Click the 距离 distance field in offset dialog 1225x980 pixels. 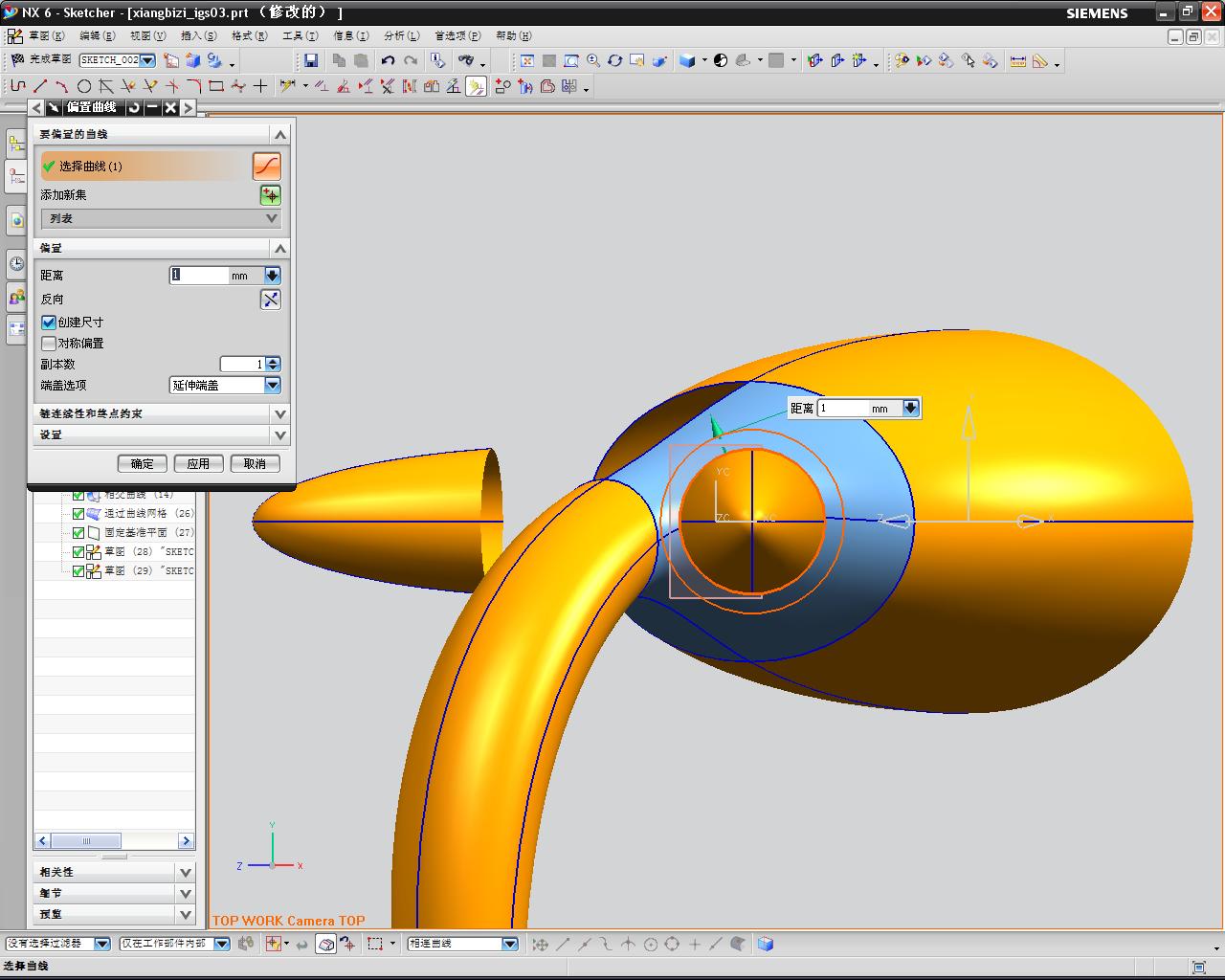(199, 276)
